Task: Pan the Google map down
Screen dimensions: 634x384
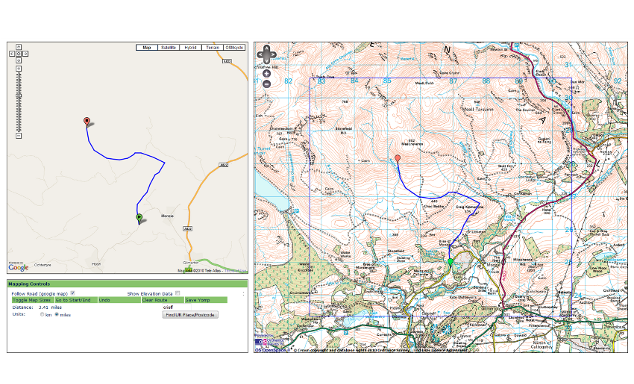Action: tap(19, 60)
